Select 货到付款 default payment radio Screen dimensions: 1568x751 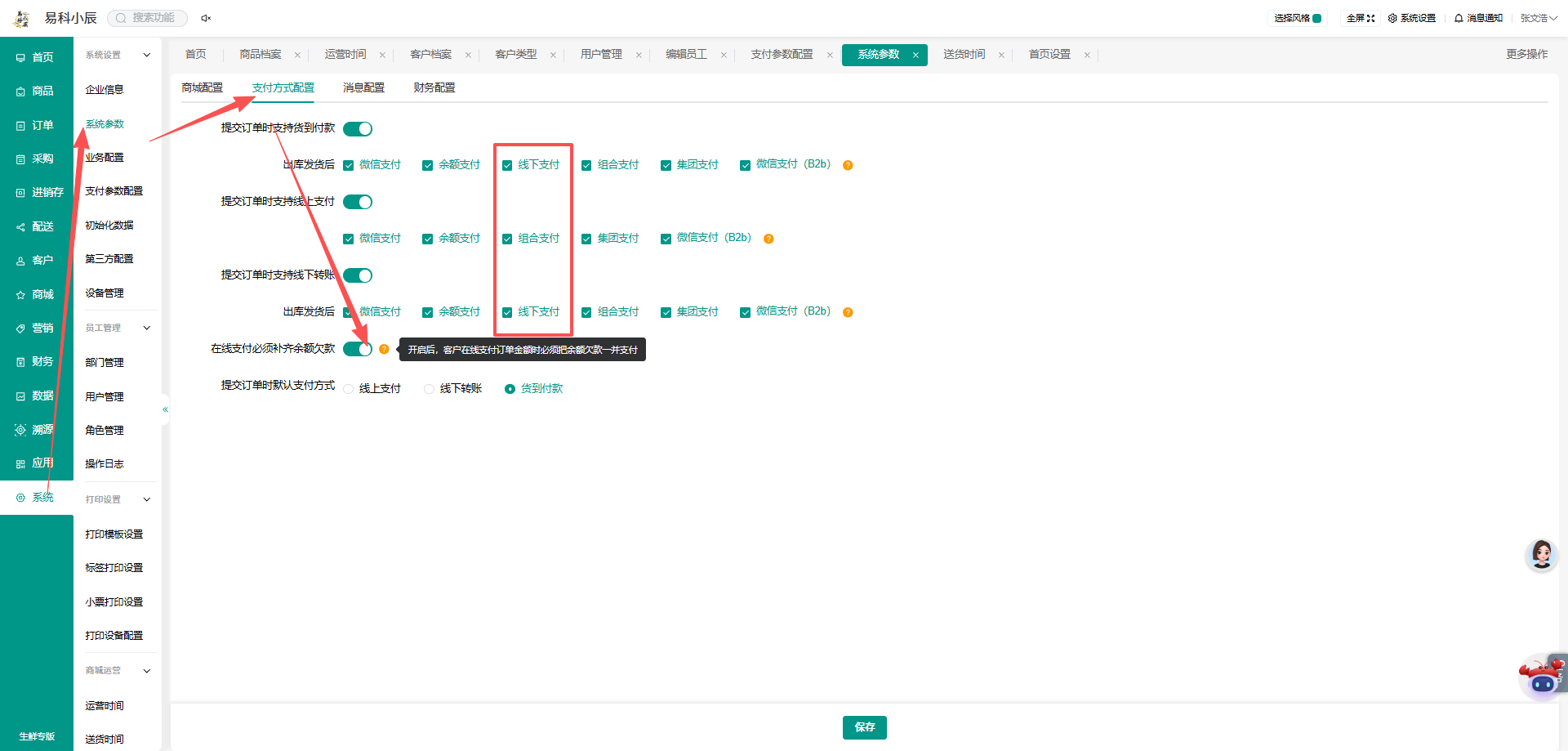(x=510, y=389)
